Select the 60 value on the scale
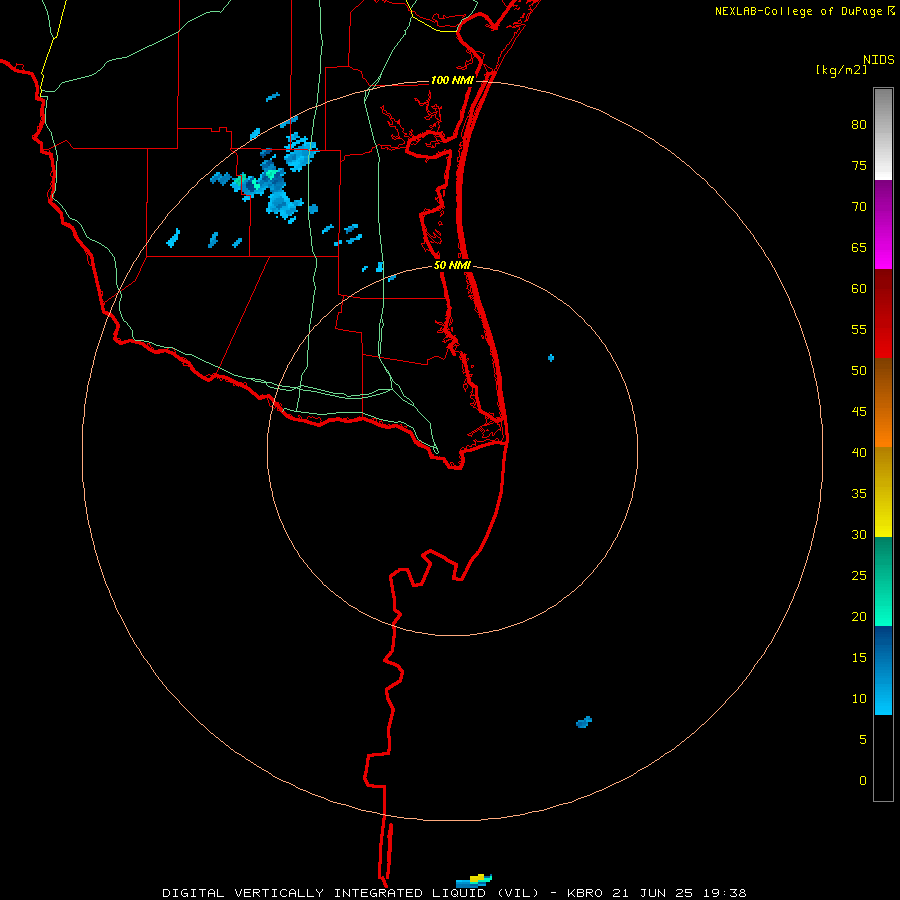Viewport: 900px width, 900px height. (x=859, y=289)
